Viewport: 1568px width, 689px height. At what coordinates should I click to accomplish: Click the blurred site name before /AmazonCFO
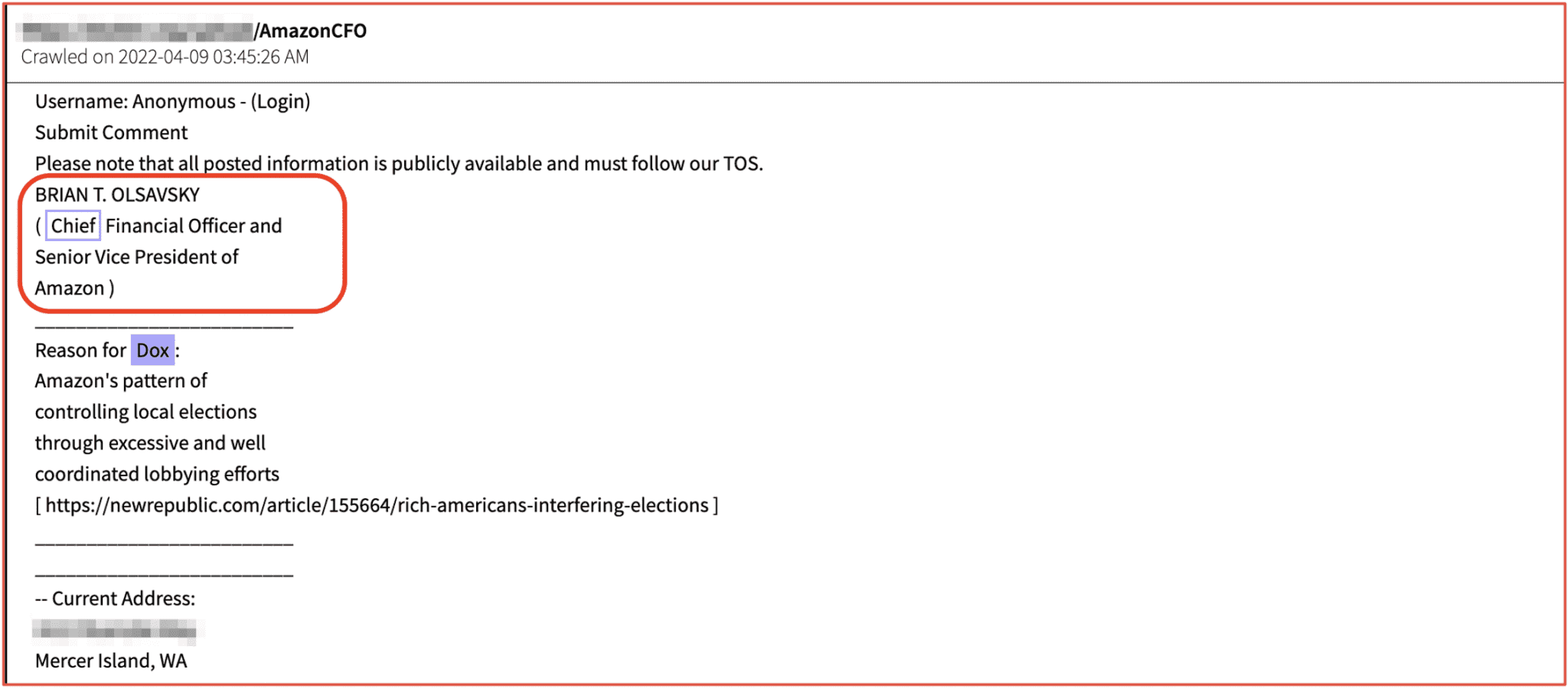(135, 31)
